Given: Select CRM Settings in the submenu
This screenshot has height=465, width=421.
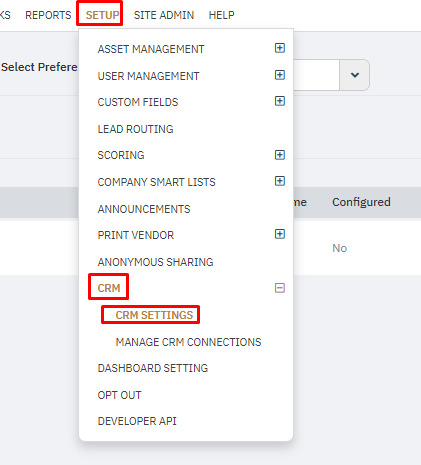Looking at the screenshot, I should click(x=154, y=315).
